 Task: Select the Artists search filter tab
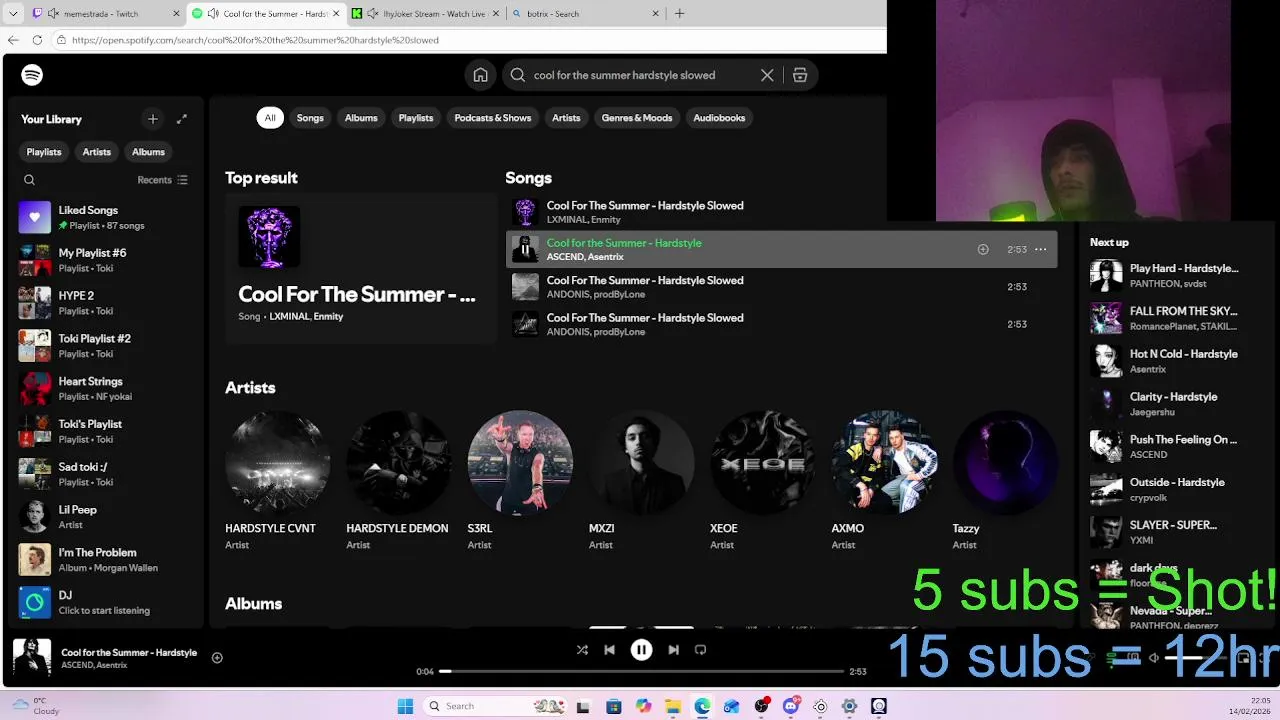pyautogui.click(x=566, y=118)
